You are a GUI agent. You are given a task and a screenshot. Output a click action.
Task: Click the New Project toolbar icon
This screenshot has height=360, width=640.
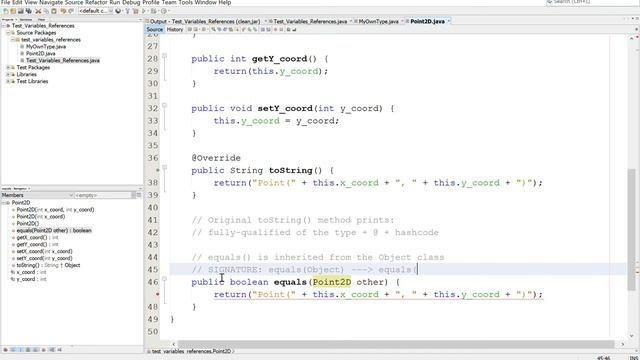[x=13, y=11]
